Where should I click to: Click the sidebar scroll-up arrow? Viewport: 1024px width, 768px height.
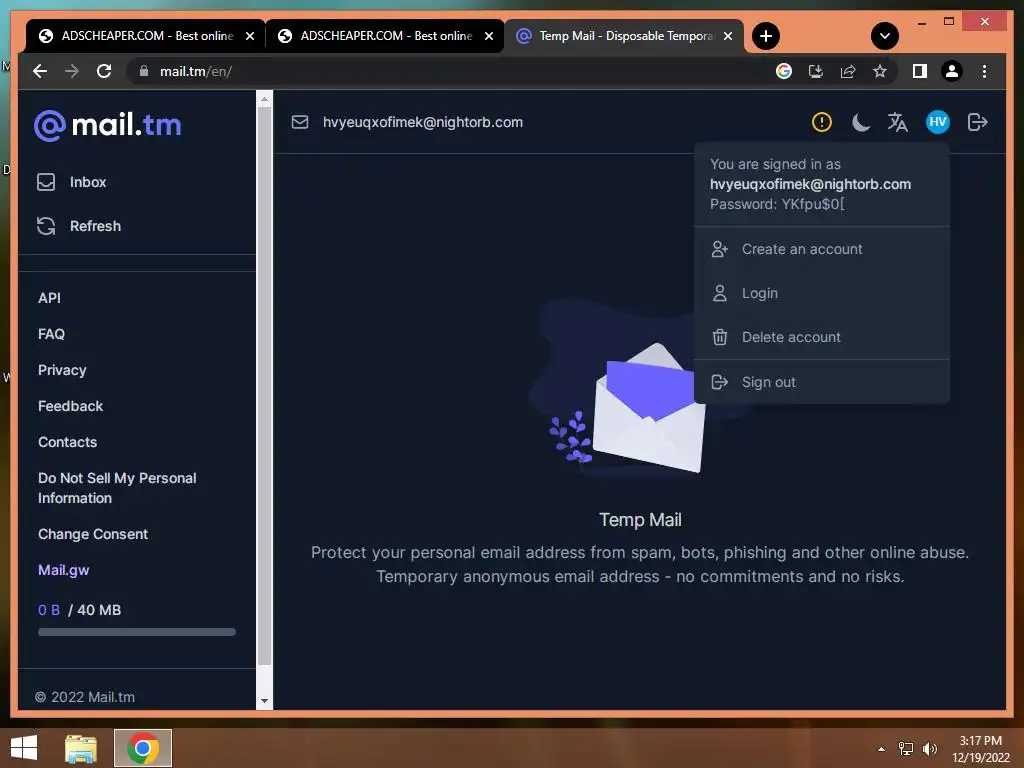click(264, 100)
